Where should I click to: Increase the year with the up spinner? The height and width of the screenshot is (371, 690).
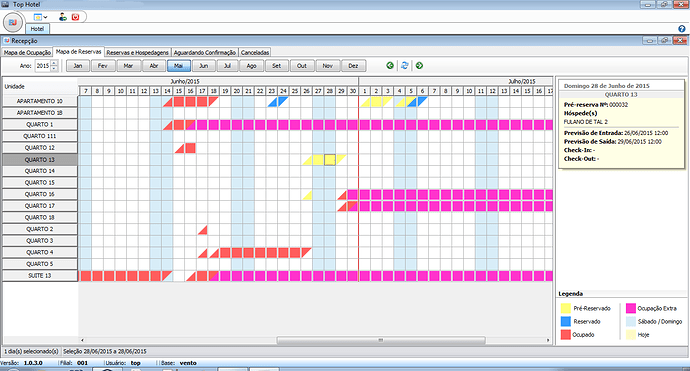point(54,63)
